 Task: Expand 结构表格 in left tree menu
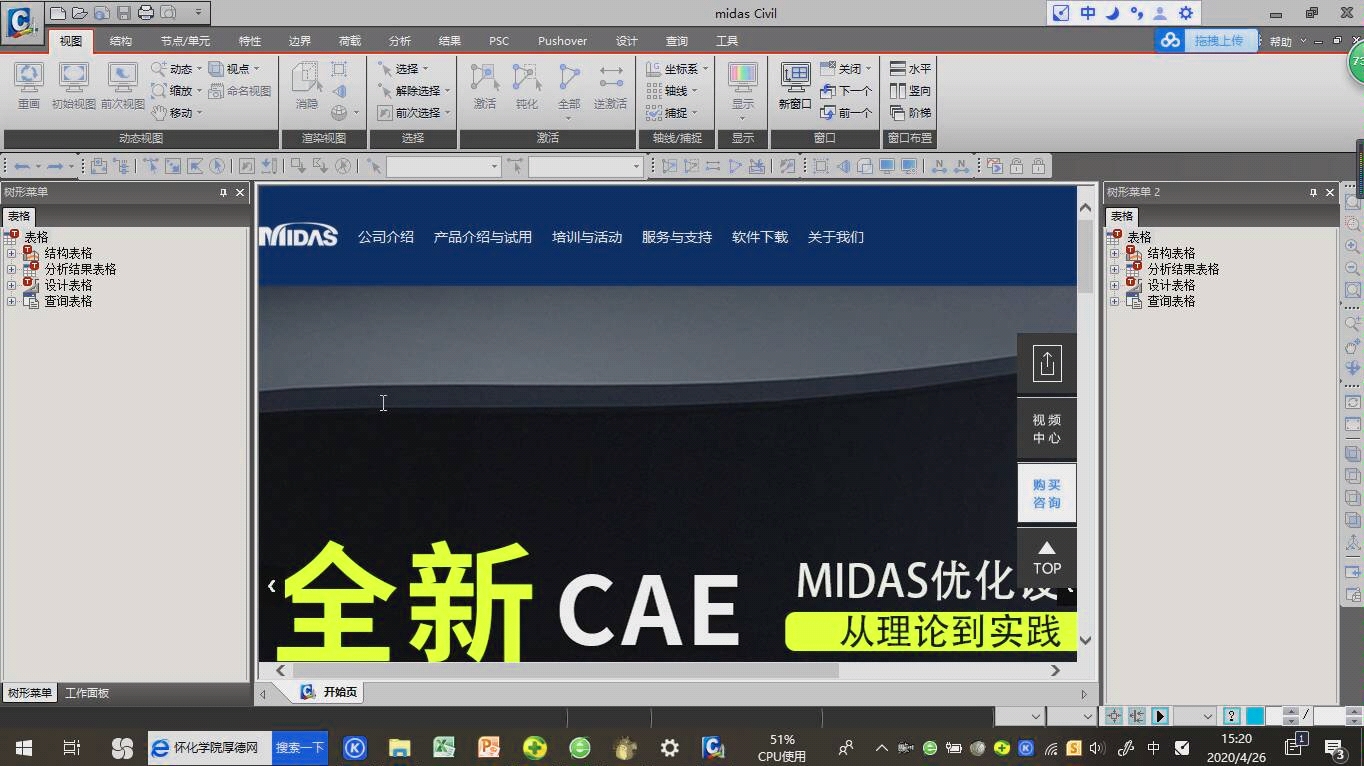point(12,253)
